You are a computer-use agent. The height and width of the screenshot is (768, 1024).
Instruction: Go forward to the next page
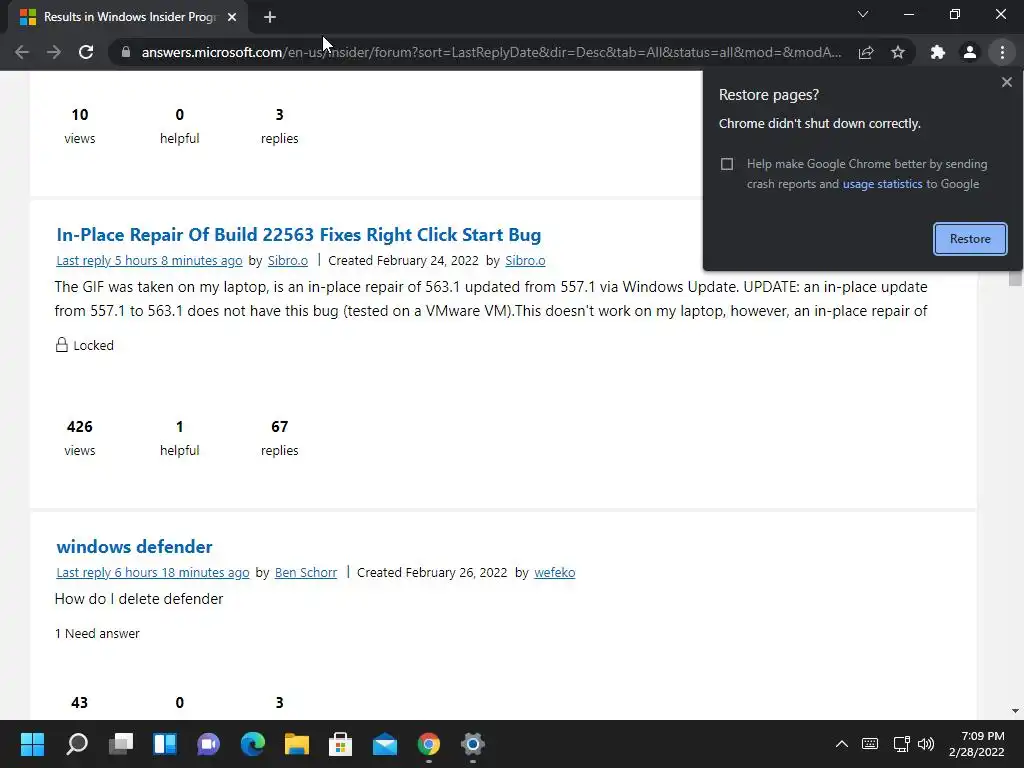(x=54, y=52)
